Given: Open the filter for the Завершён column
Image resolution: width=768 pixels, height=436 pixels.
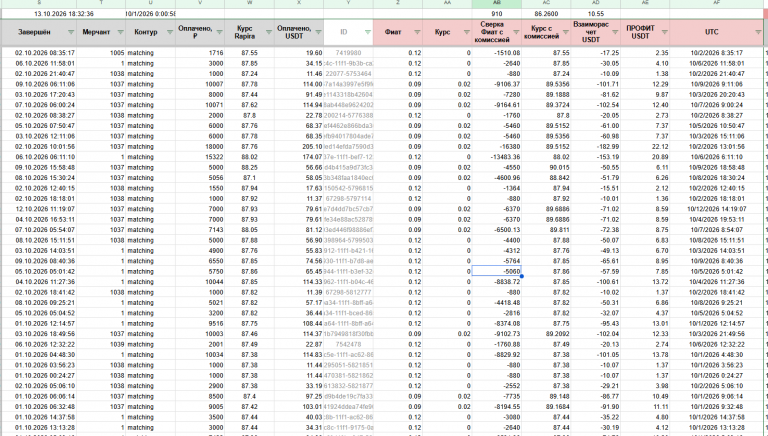Looking at the screenshot, I should pos(71,32).
